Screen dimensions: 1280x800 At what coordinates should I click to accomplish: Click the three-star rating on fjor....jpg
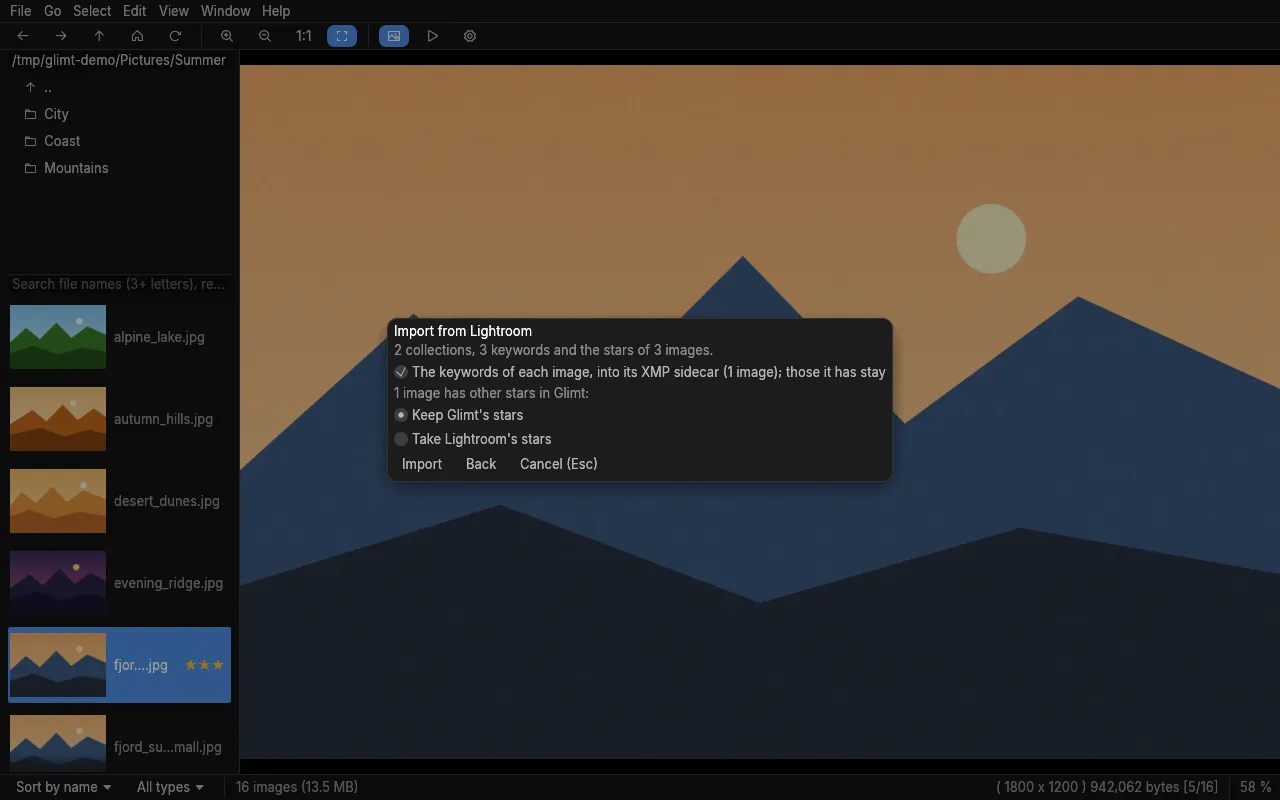click(204, 665)
